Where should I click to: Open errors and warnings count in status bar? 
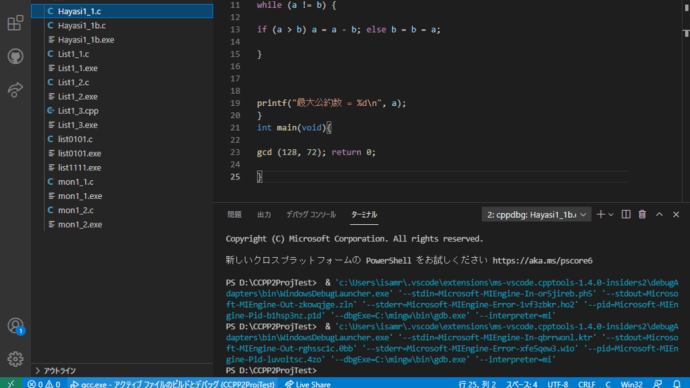(44, 384)
